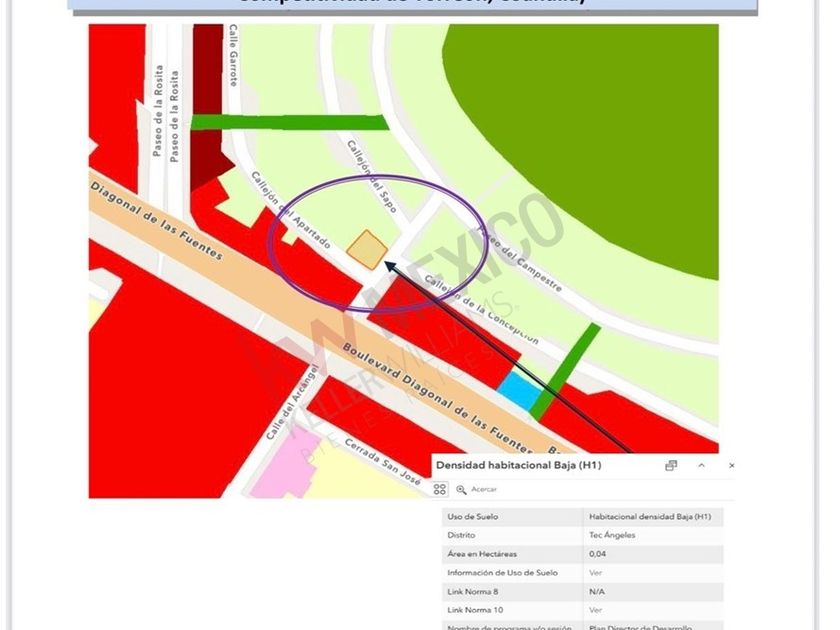This screenshot has width=840, height=630.
Task: Click the Distrito field label
Action: point(461,535)
